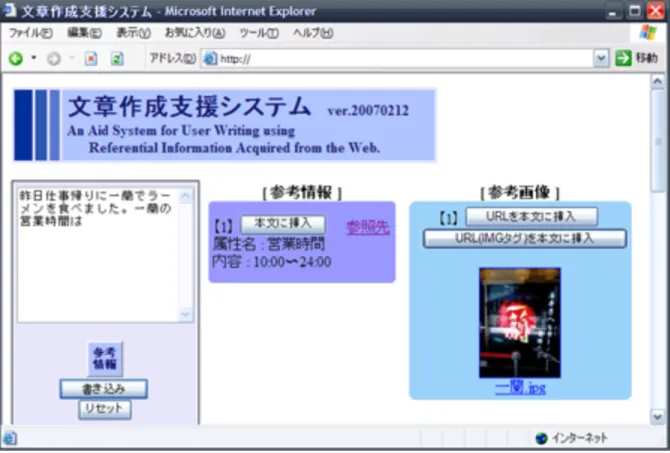
Task: Go back with the green Back arrow
Action: click(16, 59)
